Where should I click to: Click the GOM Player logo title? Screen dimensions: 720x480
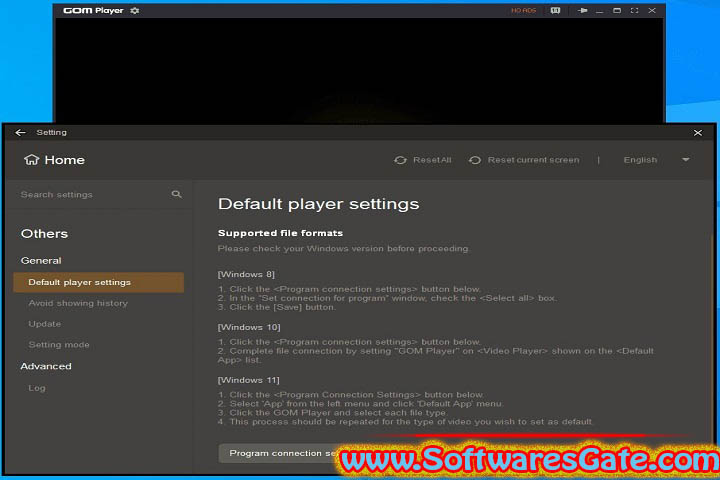(x=93, y=11)
